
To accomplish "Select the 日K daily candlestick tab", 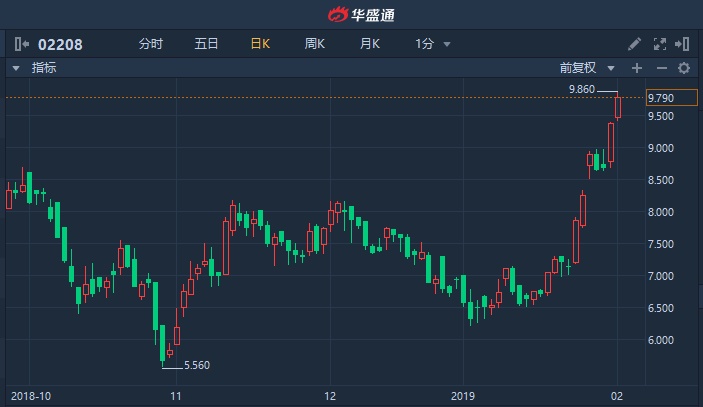I will click(260, 44).
